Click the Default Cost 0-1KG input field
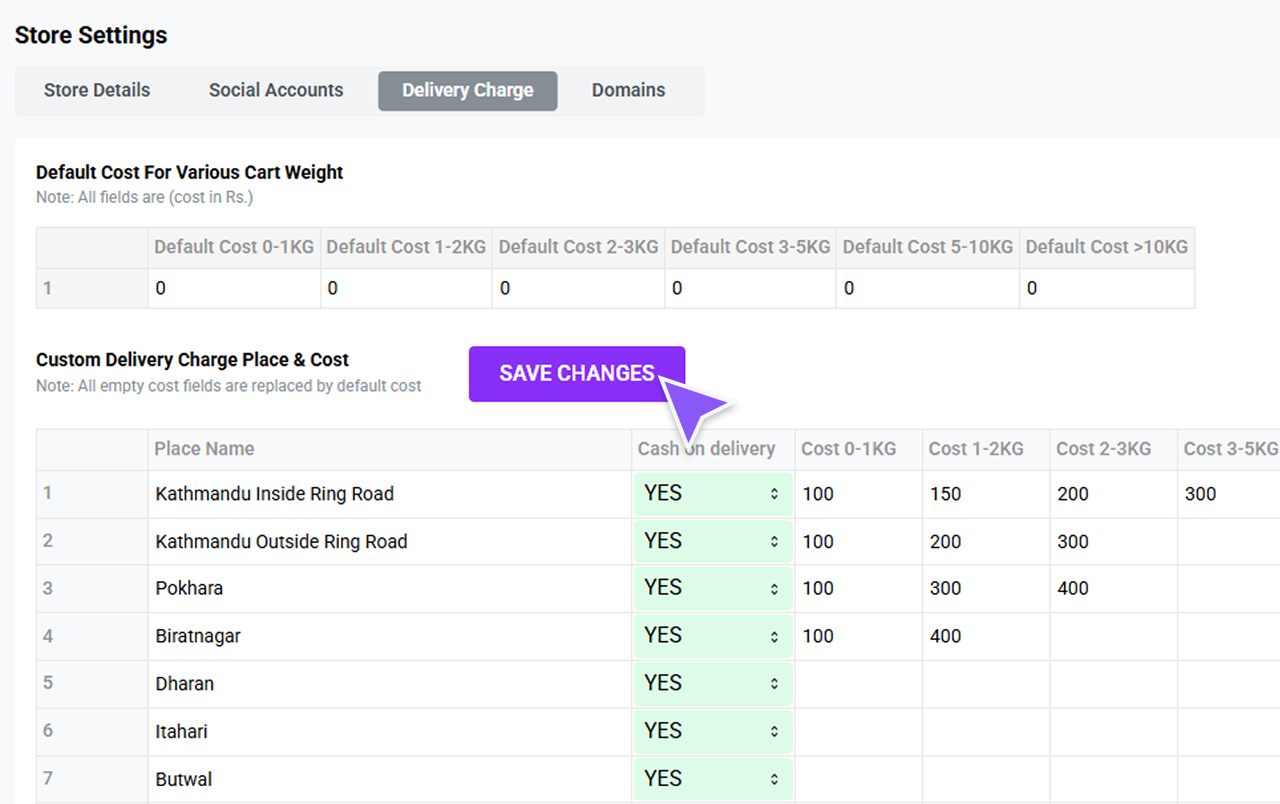The width and height of the screenshot is (1280, 804). pyautogui.click(x=234, y=288)
